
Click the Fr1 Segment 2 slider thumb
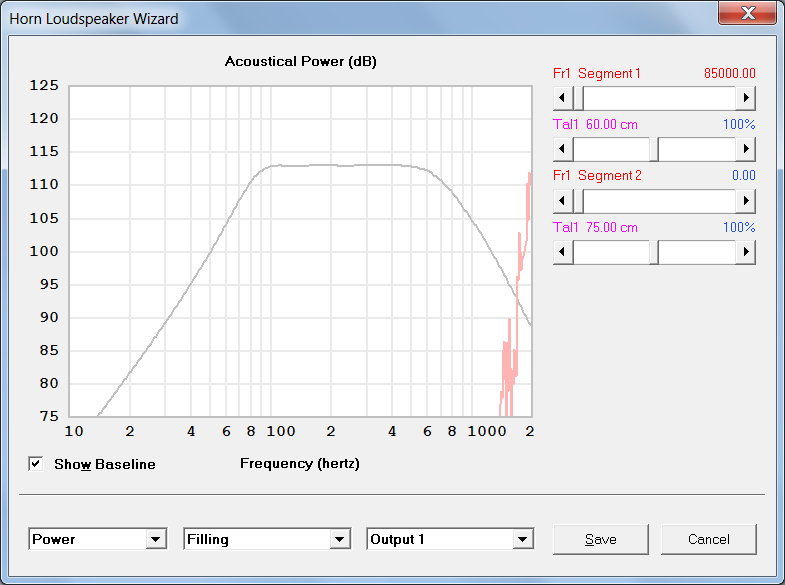578,201
